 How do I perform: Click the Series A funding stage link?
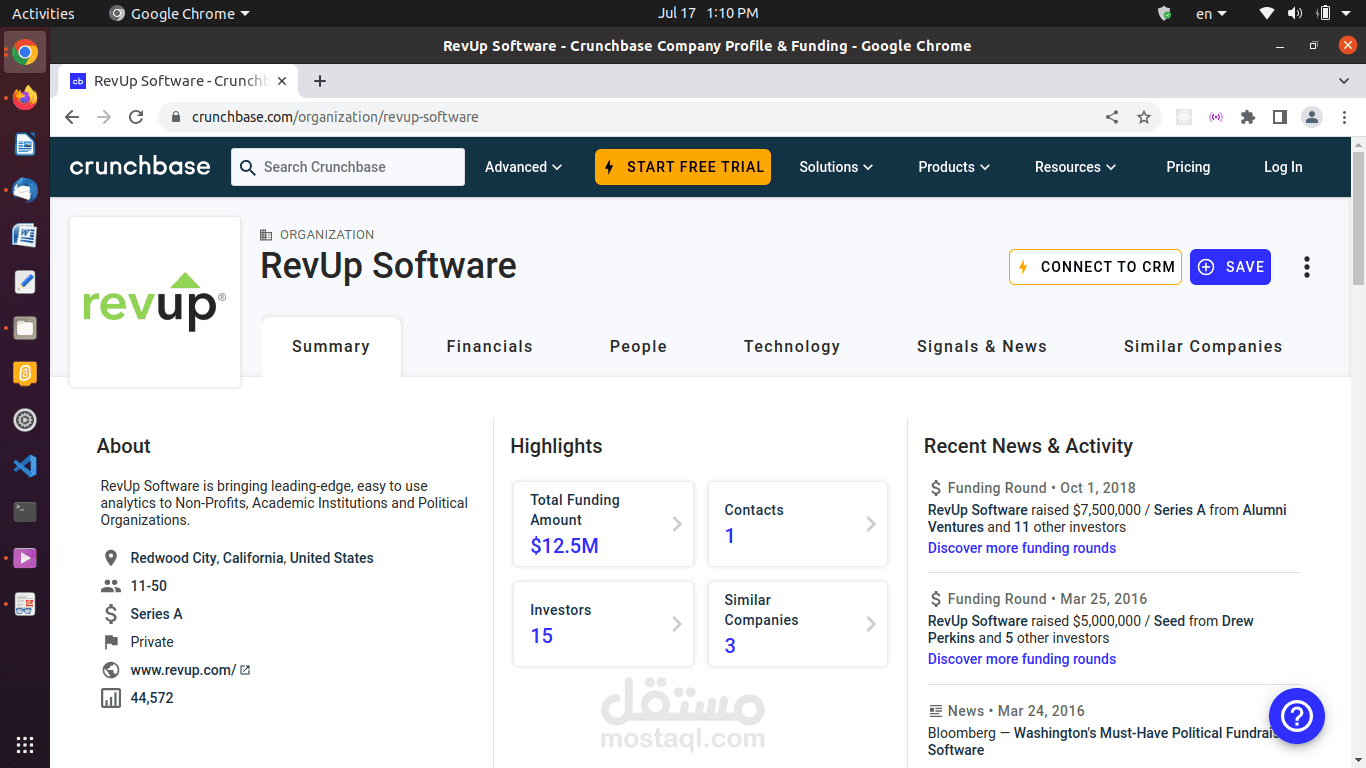click(x=156, y=614)
